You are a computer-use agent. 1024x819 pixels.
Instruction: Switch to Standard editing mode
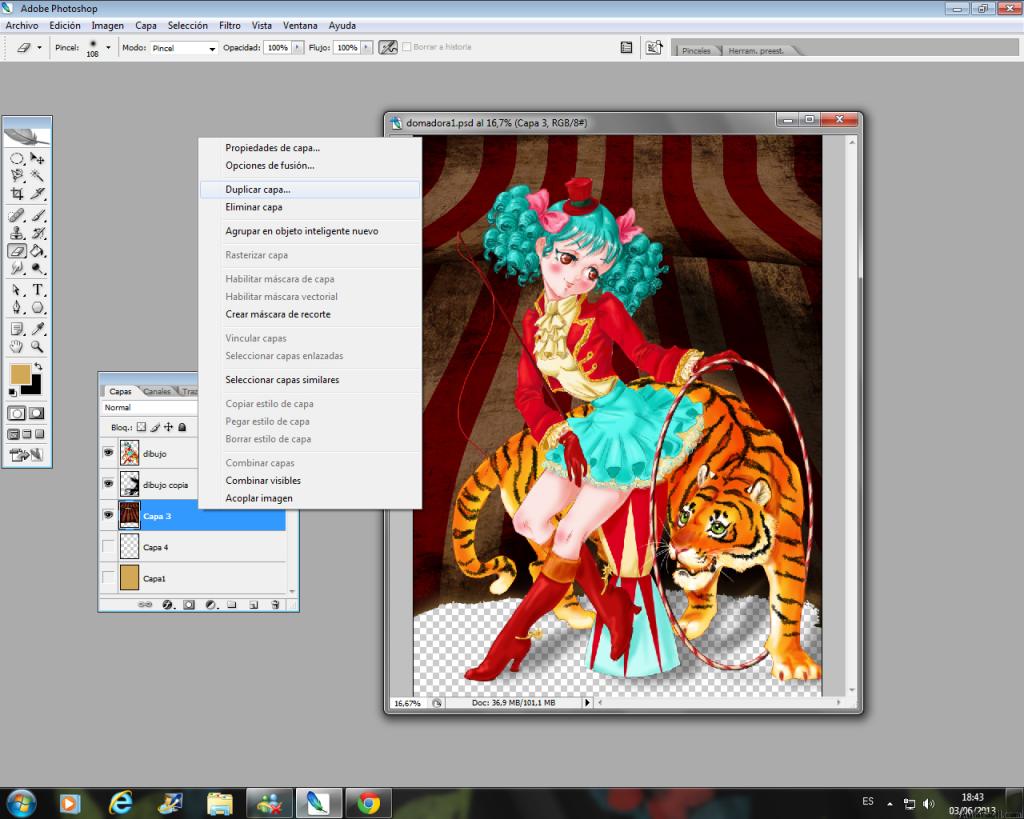[x=17, y=413]
